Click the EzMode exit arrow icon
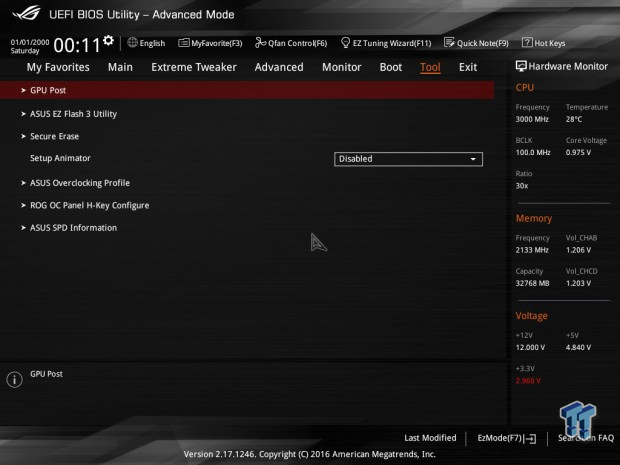 click(530, 438)
